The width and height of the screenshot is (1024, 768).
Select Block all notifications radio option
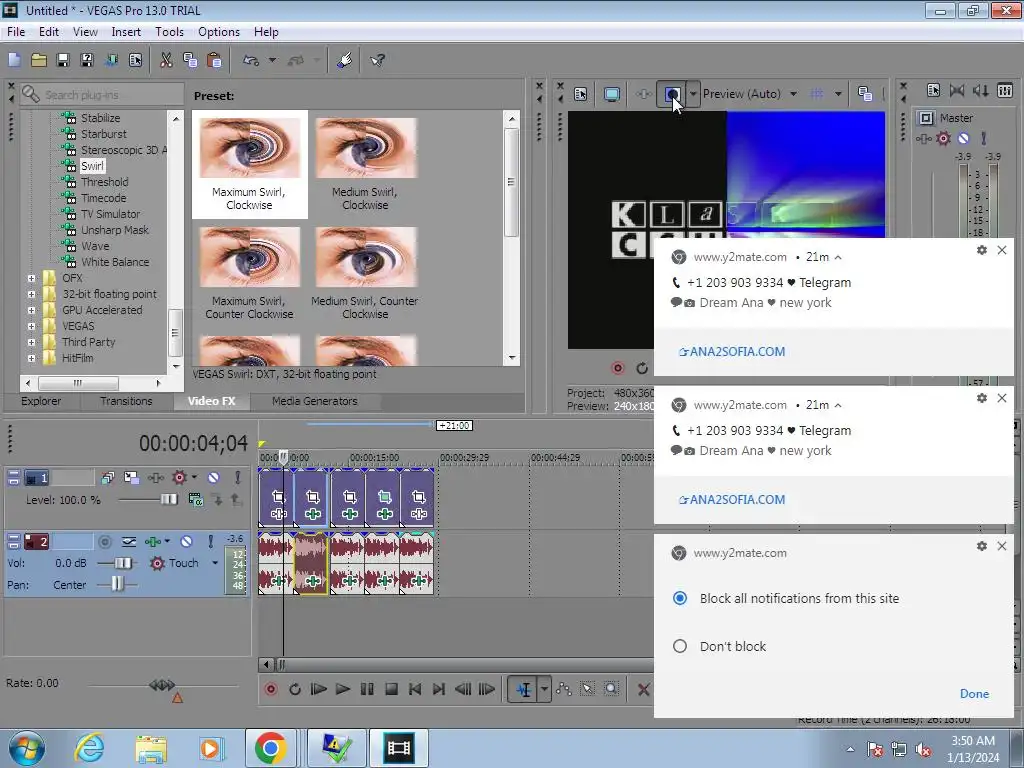(680, 598)
